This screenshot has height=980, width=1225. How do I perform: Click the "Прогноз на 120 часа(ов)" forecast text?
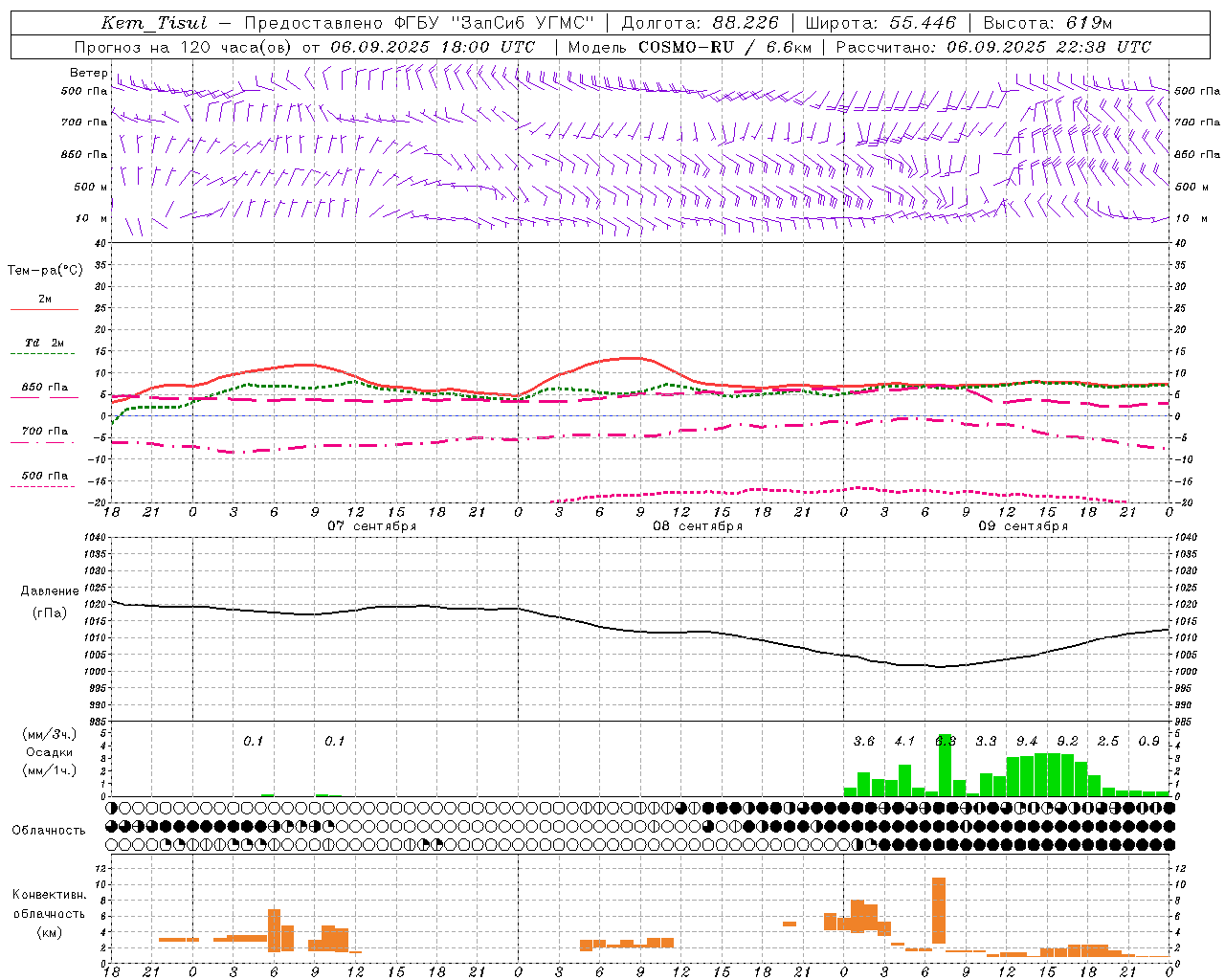[x=182, y=47]
